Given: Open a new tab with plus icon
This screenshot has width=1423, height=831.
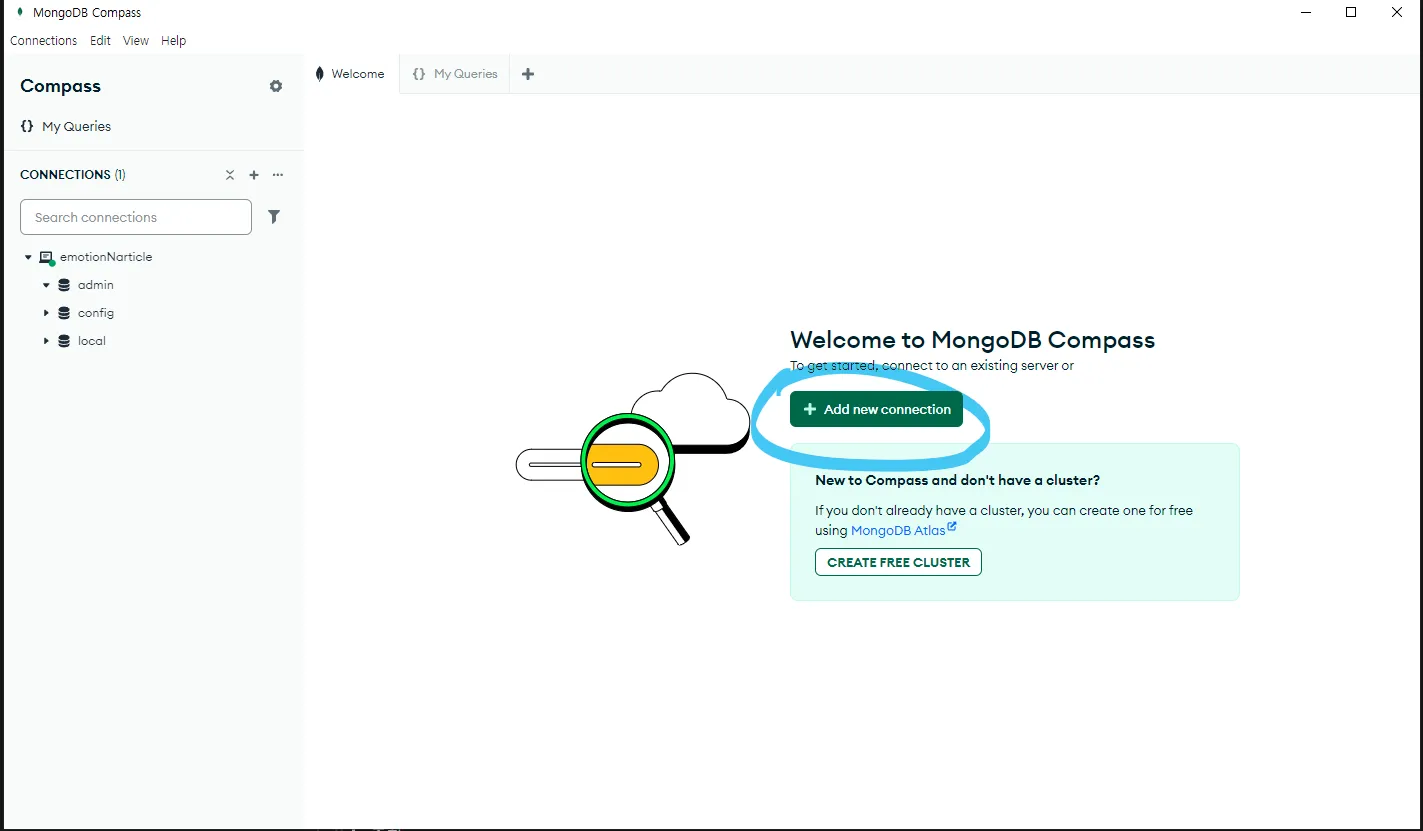Looking at the screenshot, I should click(528, 74).
